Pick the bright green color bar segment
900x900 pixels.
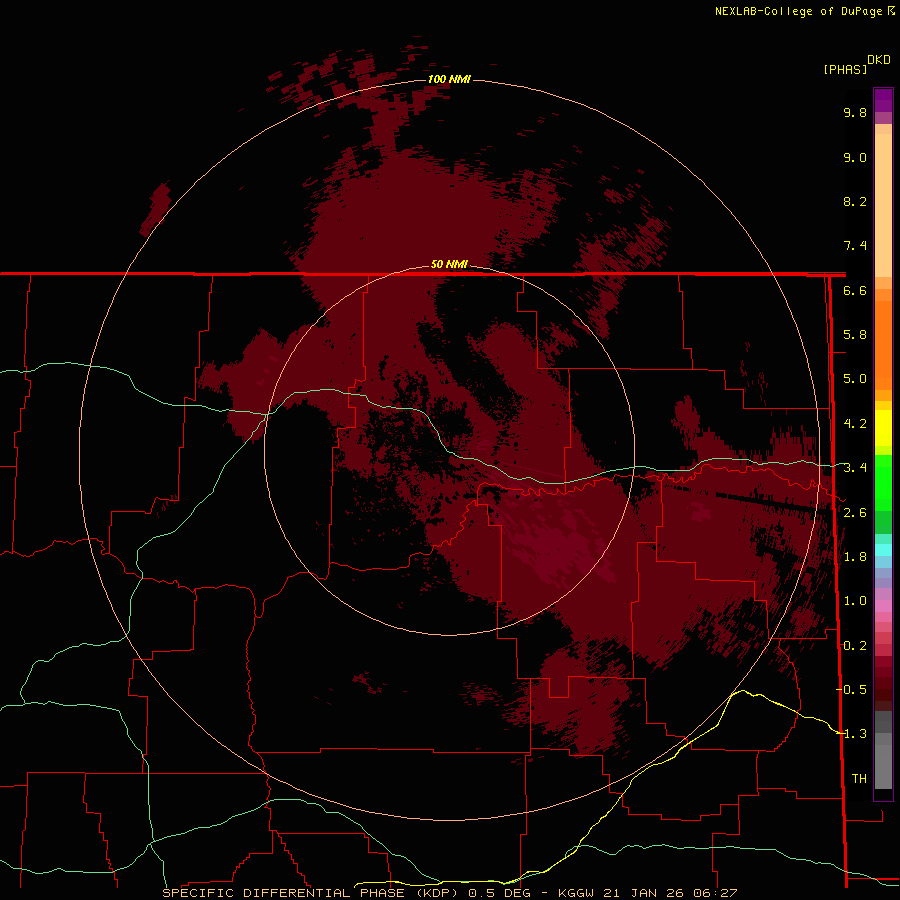tap(883, 483)
